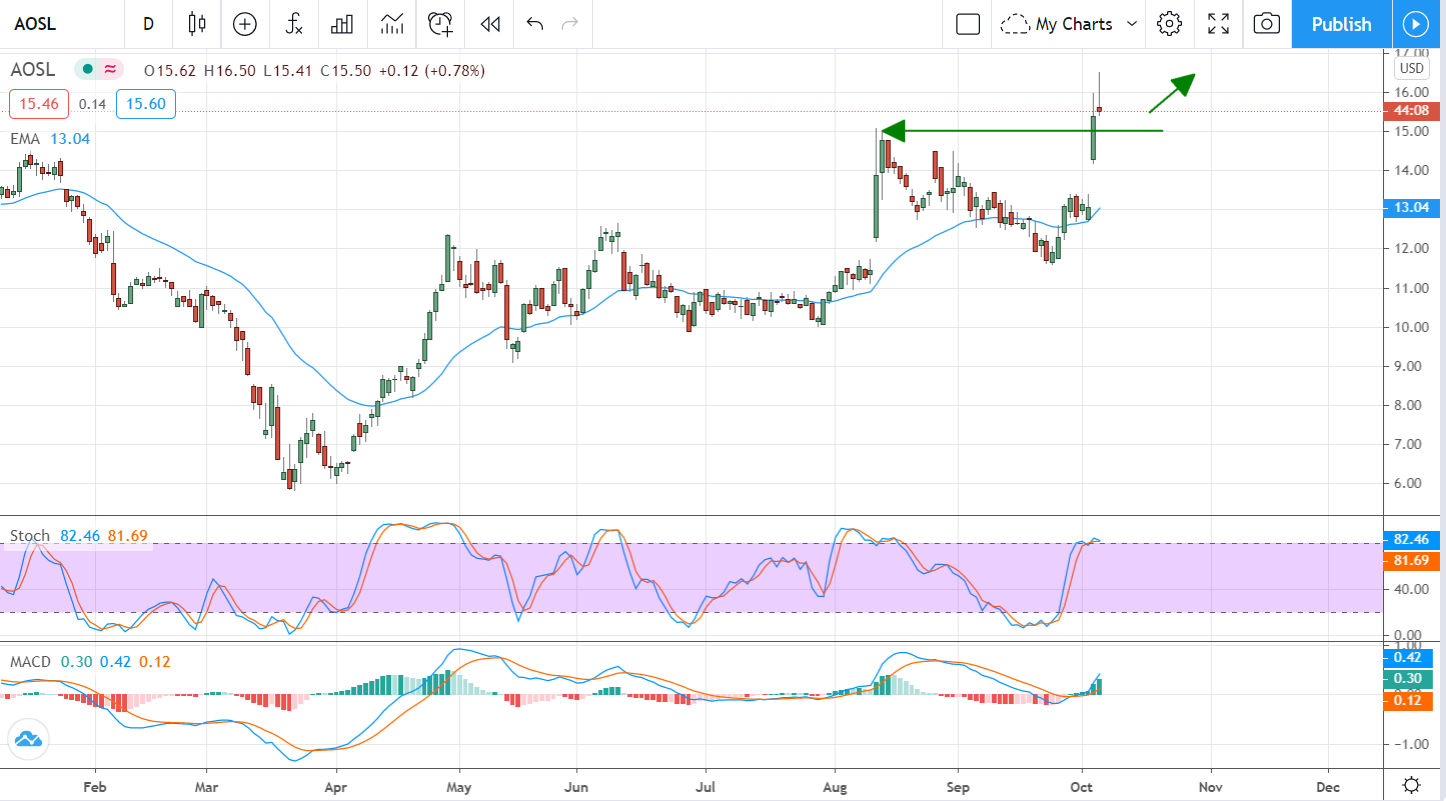Click the blue 15.60 buy price button
1446x801 pixels.
pos(146,104)
